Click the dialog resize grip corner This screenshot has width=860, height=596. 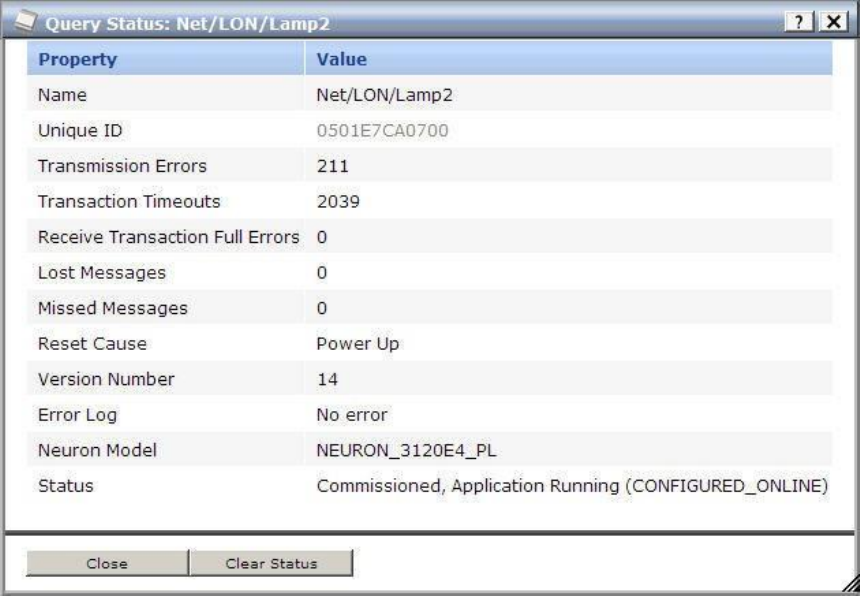pos(850,584)
